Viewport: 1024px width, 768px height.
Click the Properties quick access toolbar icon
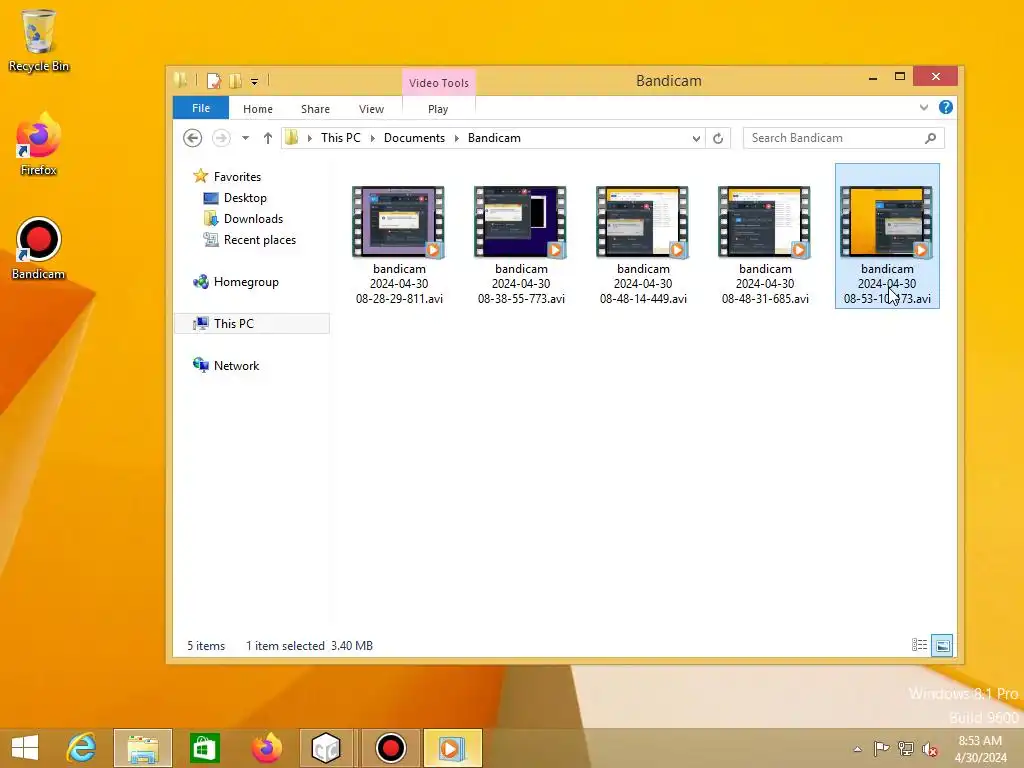[214, 81]
